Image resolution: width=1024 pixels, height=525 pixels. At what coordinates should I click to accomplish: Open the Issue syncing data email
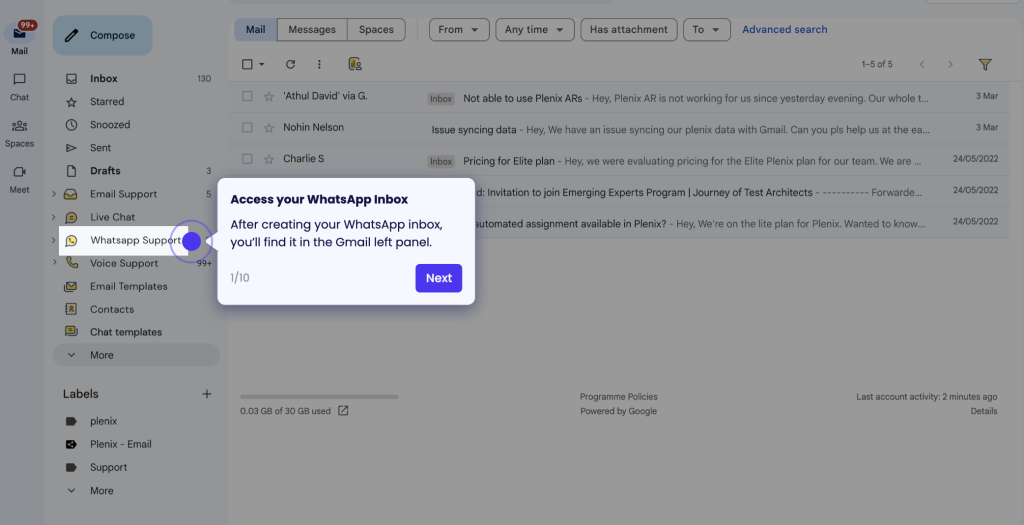tap(618, 129)
